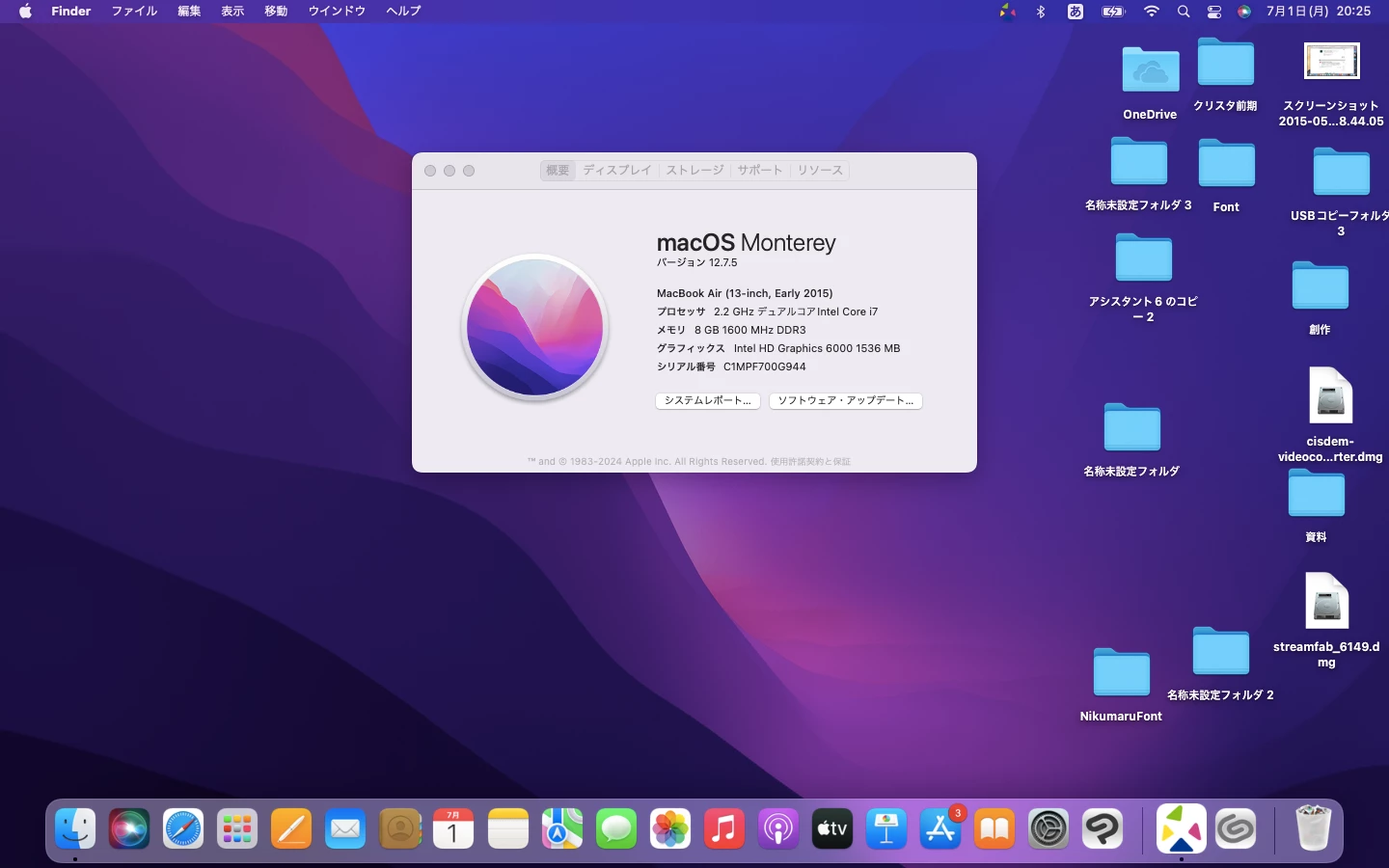
Task: Click the Siri menu bar icon
Action: click(x=1244, y=12)
